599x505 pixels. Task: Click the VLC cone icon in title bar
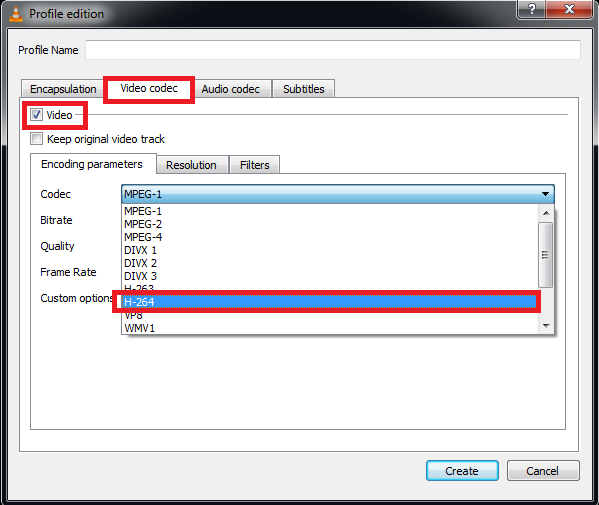15,14
